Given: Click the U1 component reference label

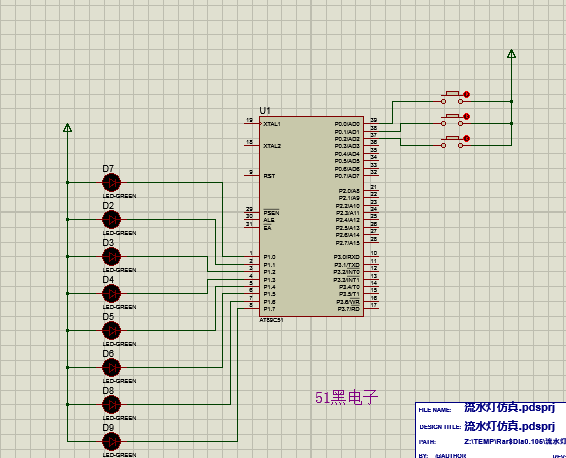Looking at the screenshot, I should click(x=265, y=110).
